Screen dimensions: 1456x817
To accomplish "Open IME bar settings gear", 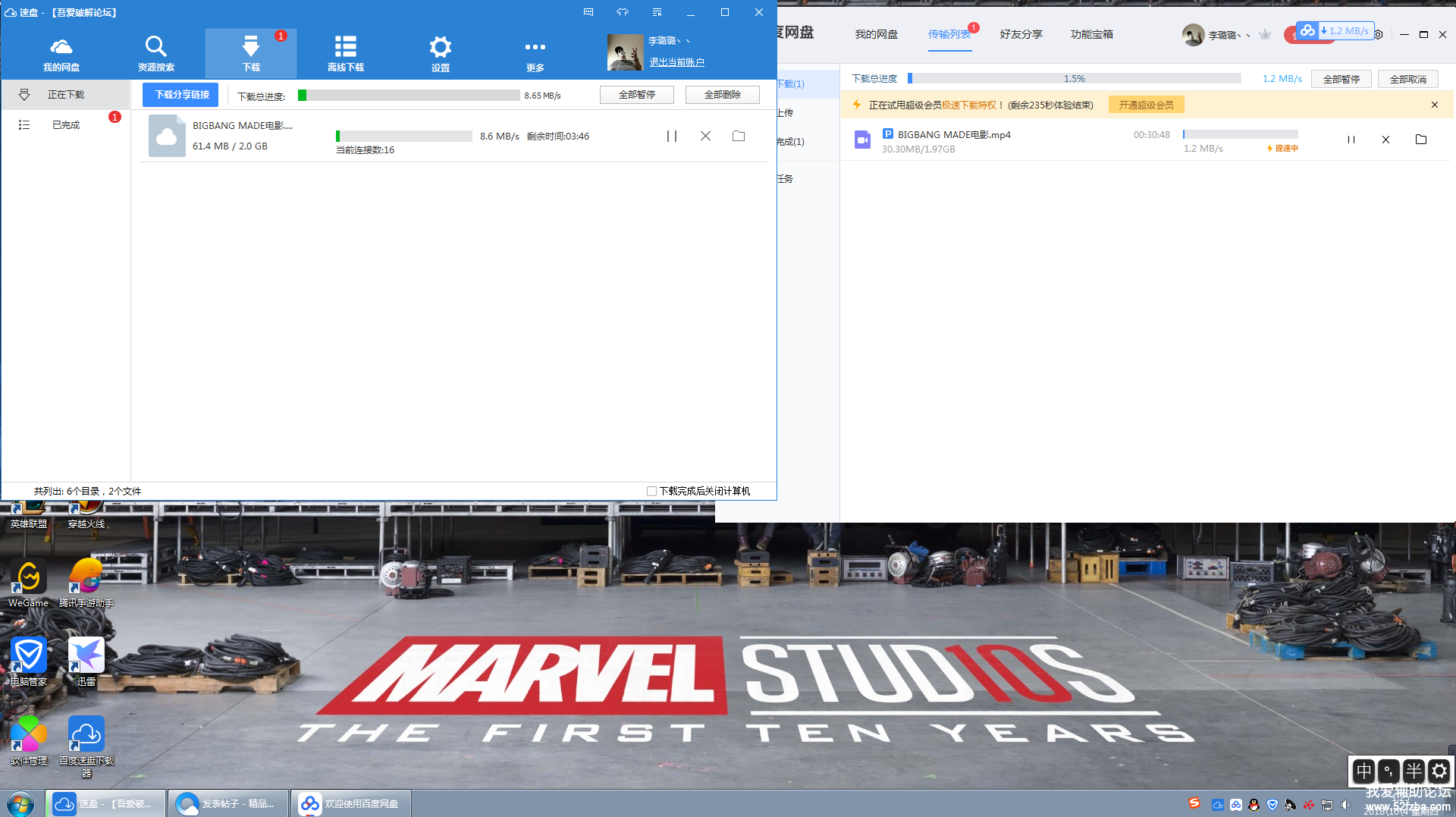I will tap(1439, 771).
